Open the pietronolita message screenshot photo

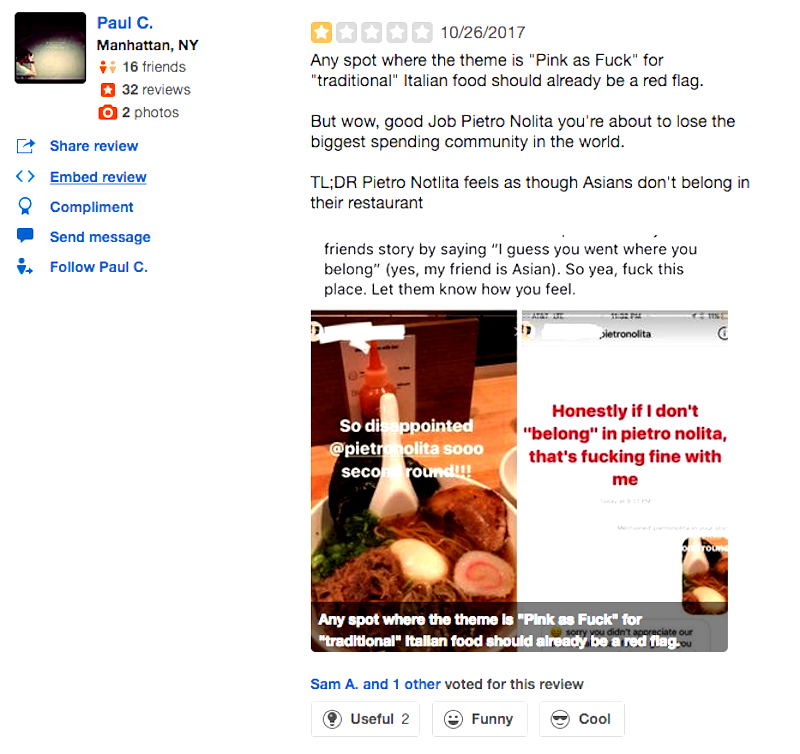(x=624, y=481)
